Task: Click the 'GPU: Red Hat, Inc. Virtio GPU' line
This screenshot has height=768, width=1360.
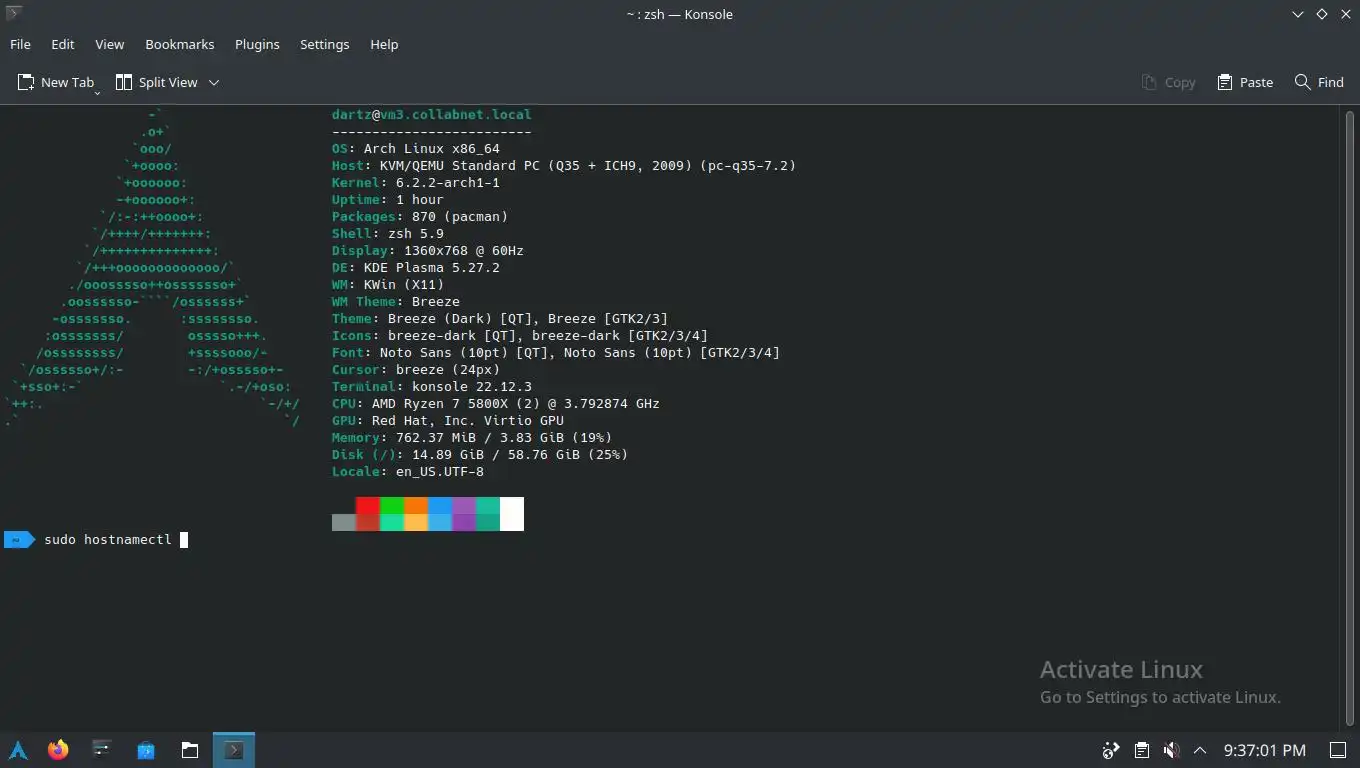Action: coord(448,421)
